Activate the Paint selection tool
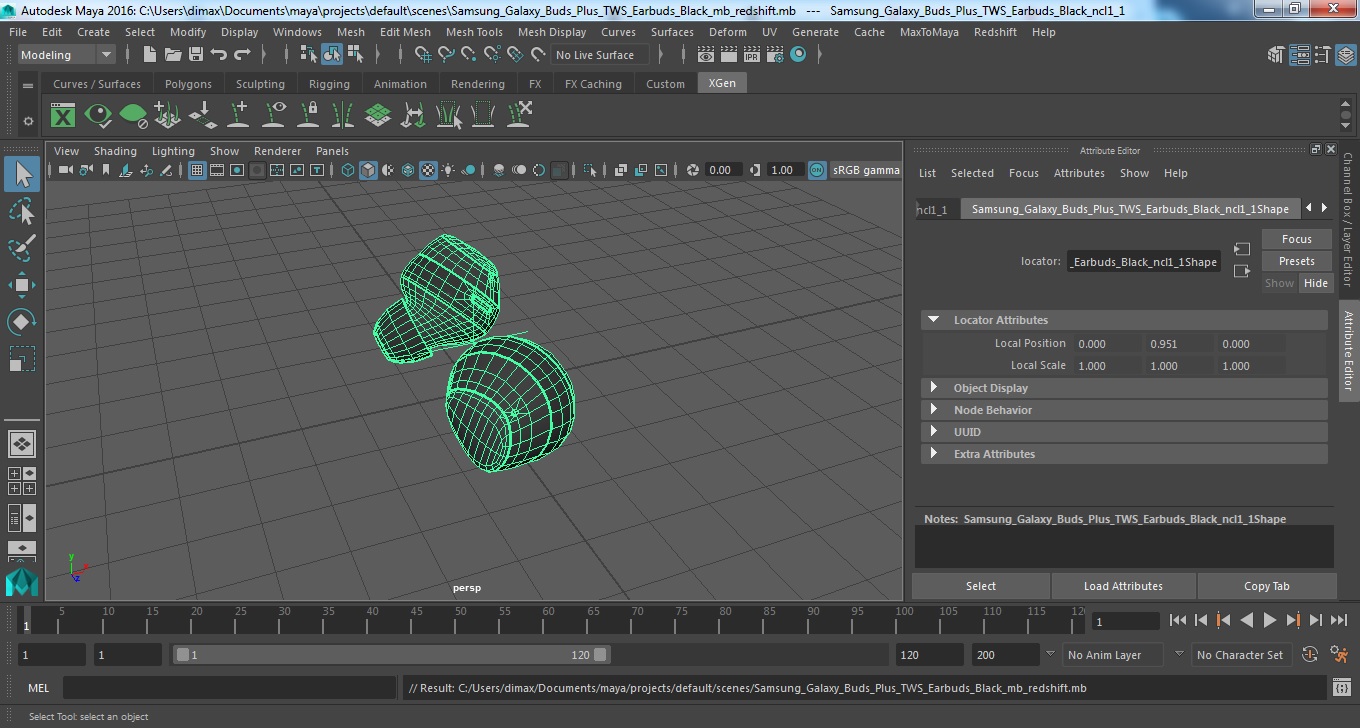The image size is (1360, 728). coord(22,248)
